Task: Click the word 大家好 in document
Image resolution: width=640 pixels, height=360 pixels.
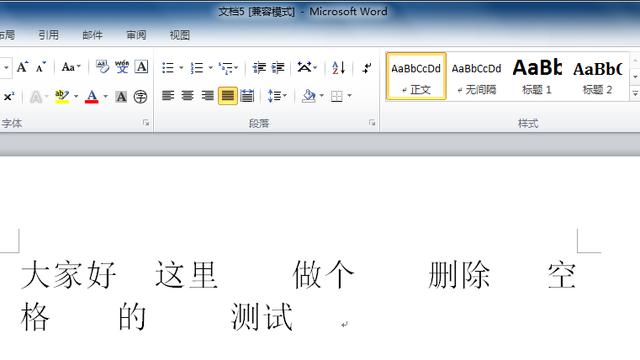Action: click(x=69, y=275)
